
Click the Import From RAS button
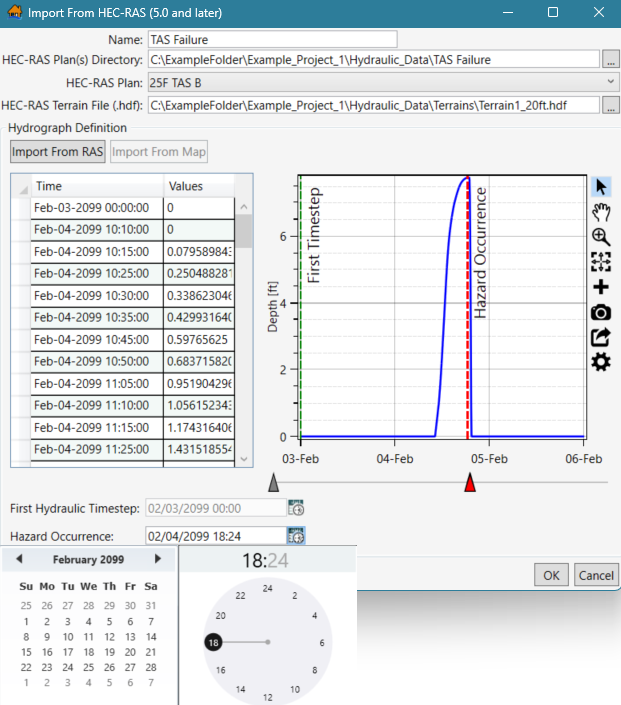pos(58,152)
